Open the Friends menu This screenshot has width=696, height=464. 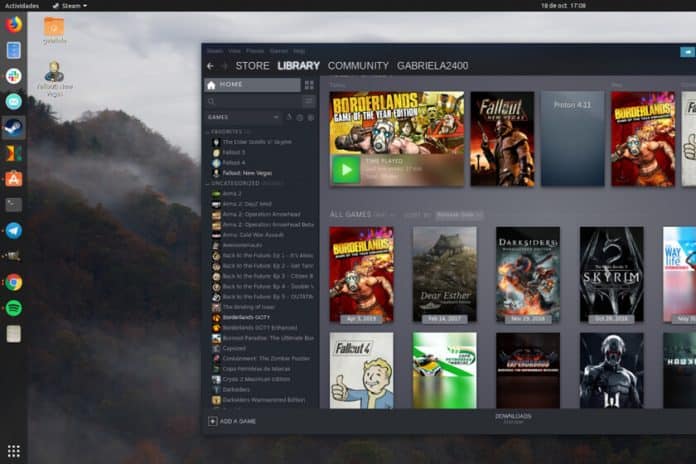click(x=255, y=51)
